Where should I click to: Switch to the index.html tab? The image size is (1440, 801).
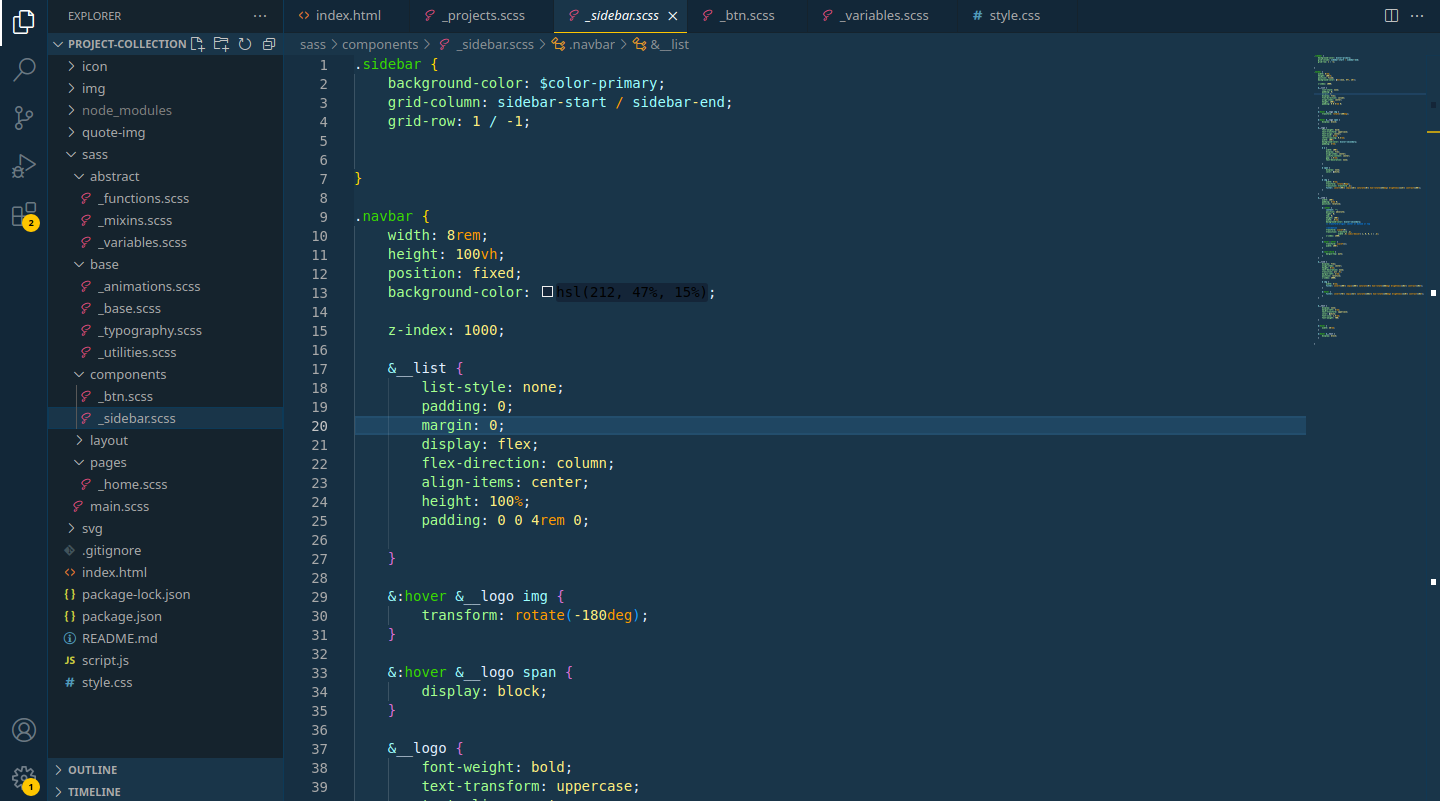click(348, 16)
